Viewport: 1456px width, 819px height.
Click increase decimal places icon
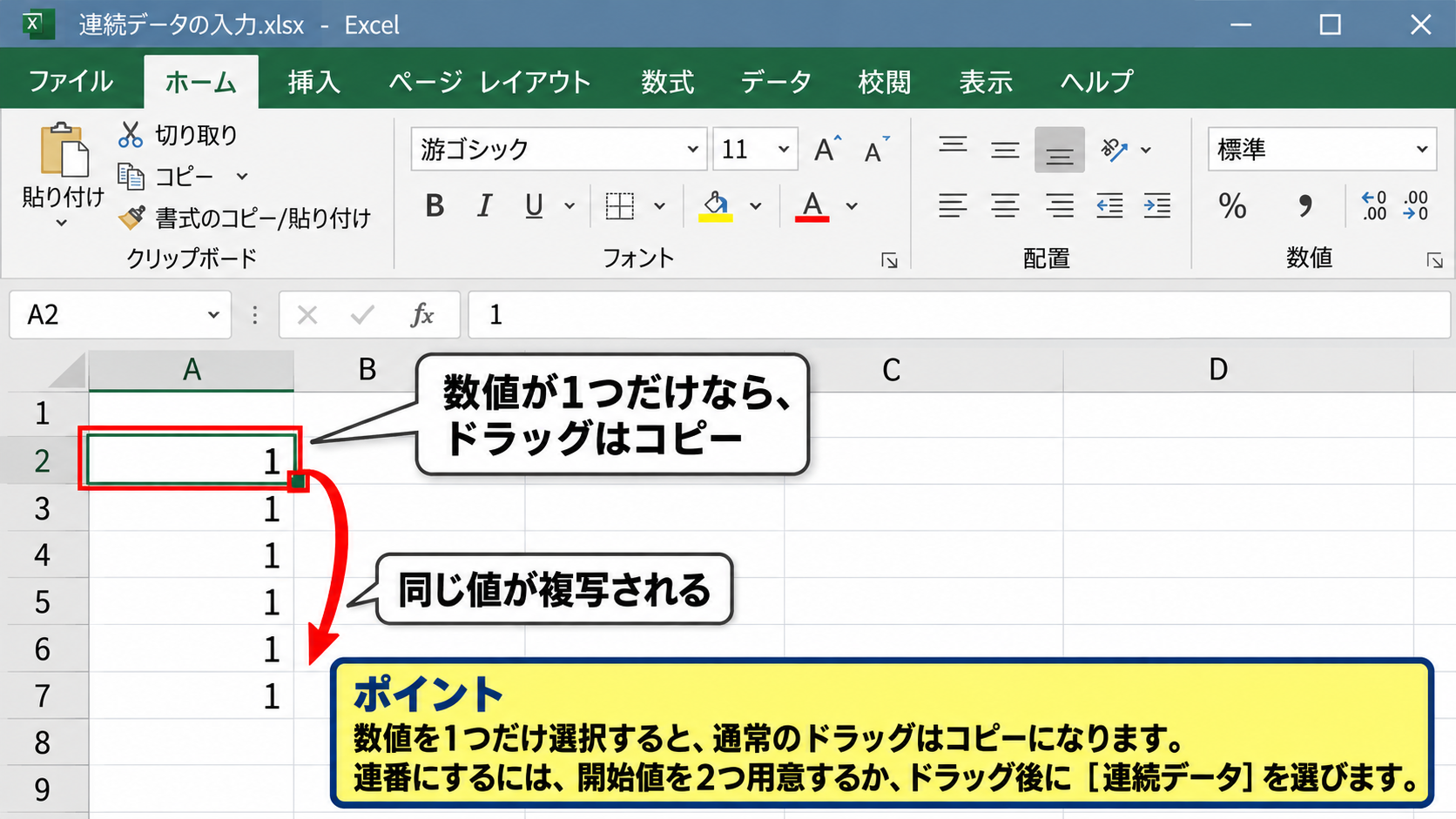pyautogui.click(x=1374, y=206)
